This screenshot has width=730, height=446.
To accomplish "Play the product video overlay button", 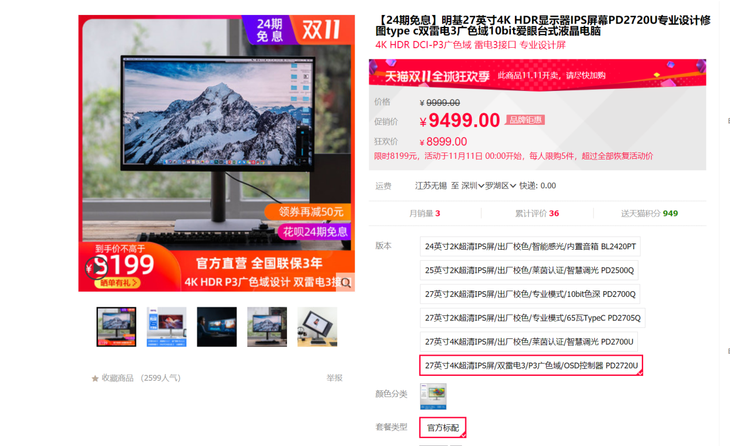I will (x=97, y=266).
